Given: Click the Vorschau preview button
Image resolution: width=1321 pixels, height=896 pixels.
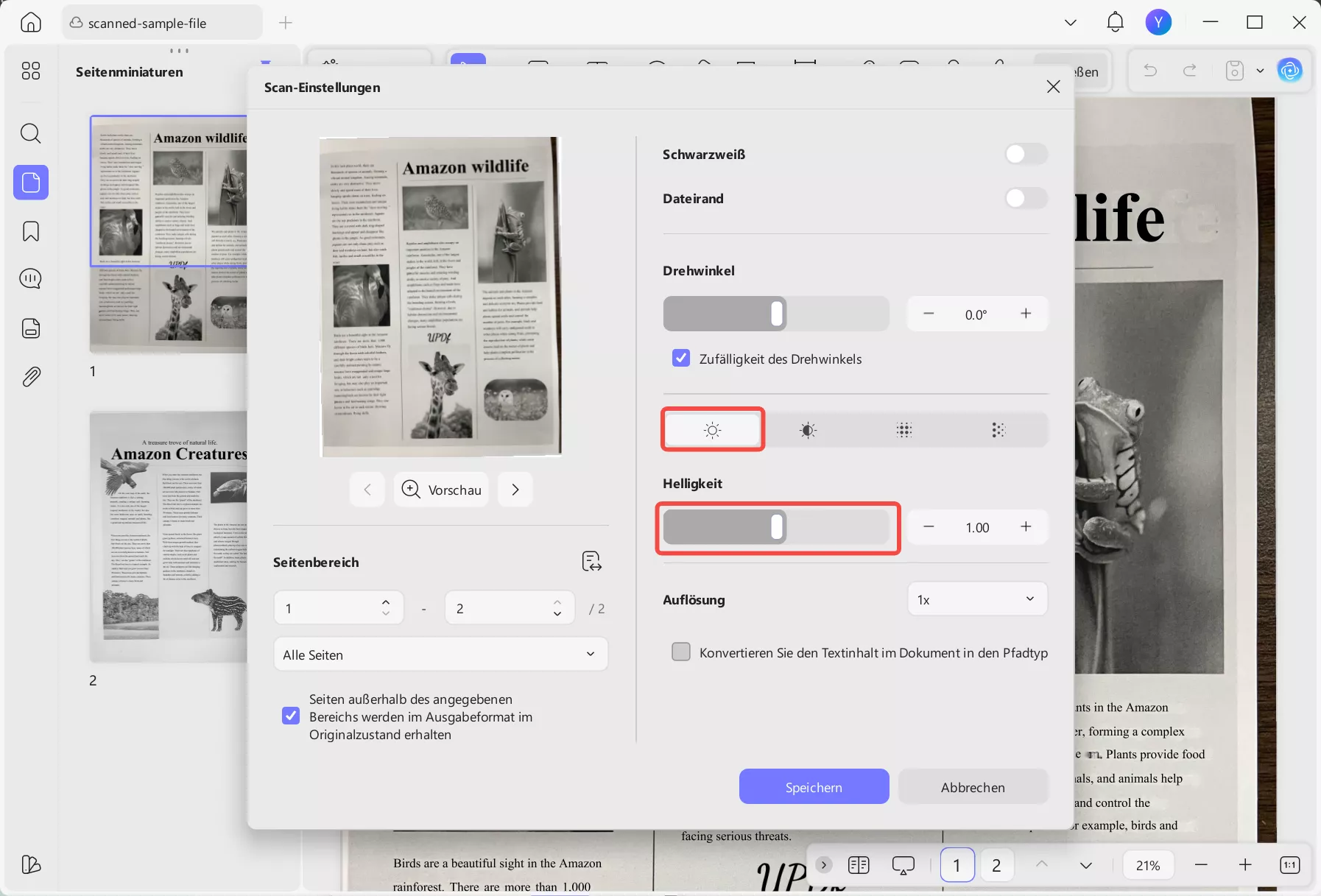Looking at the screenshot, I should coord(441,490).
